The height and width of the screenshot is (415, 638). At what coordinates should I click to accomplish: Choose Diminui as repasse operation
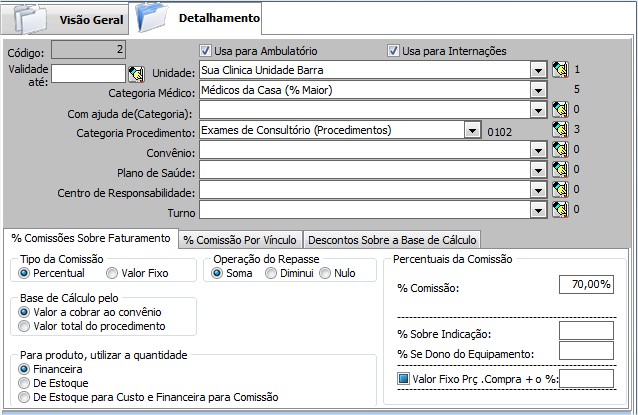pos(270,273)
